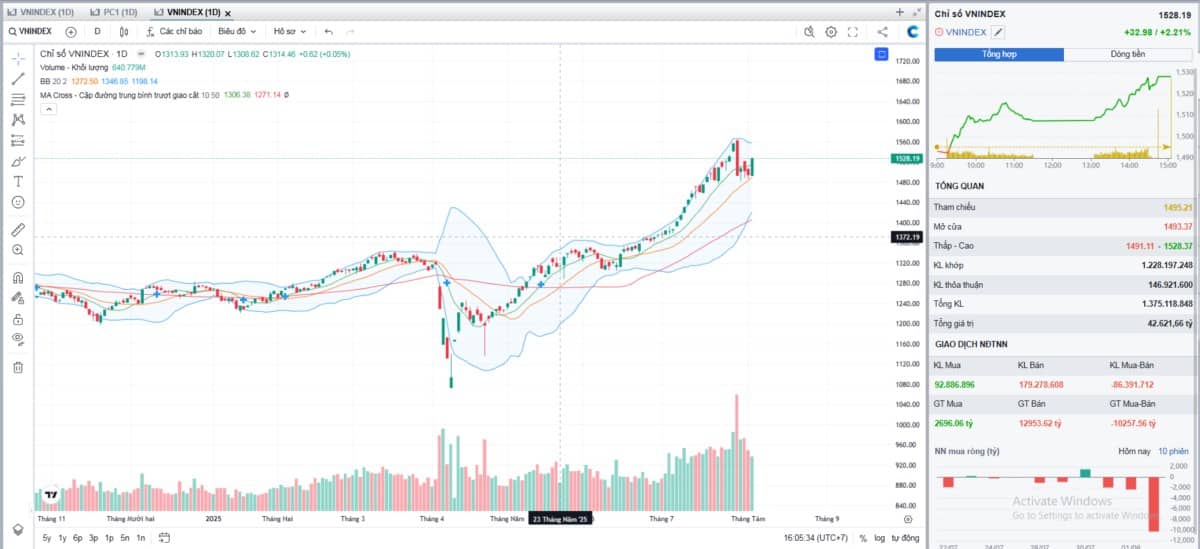Select the trend line drawing tool
Viewport: 1200px width, 549px height.
tap(18, 78)
